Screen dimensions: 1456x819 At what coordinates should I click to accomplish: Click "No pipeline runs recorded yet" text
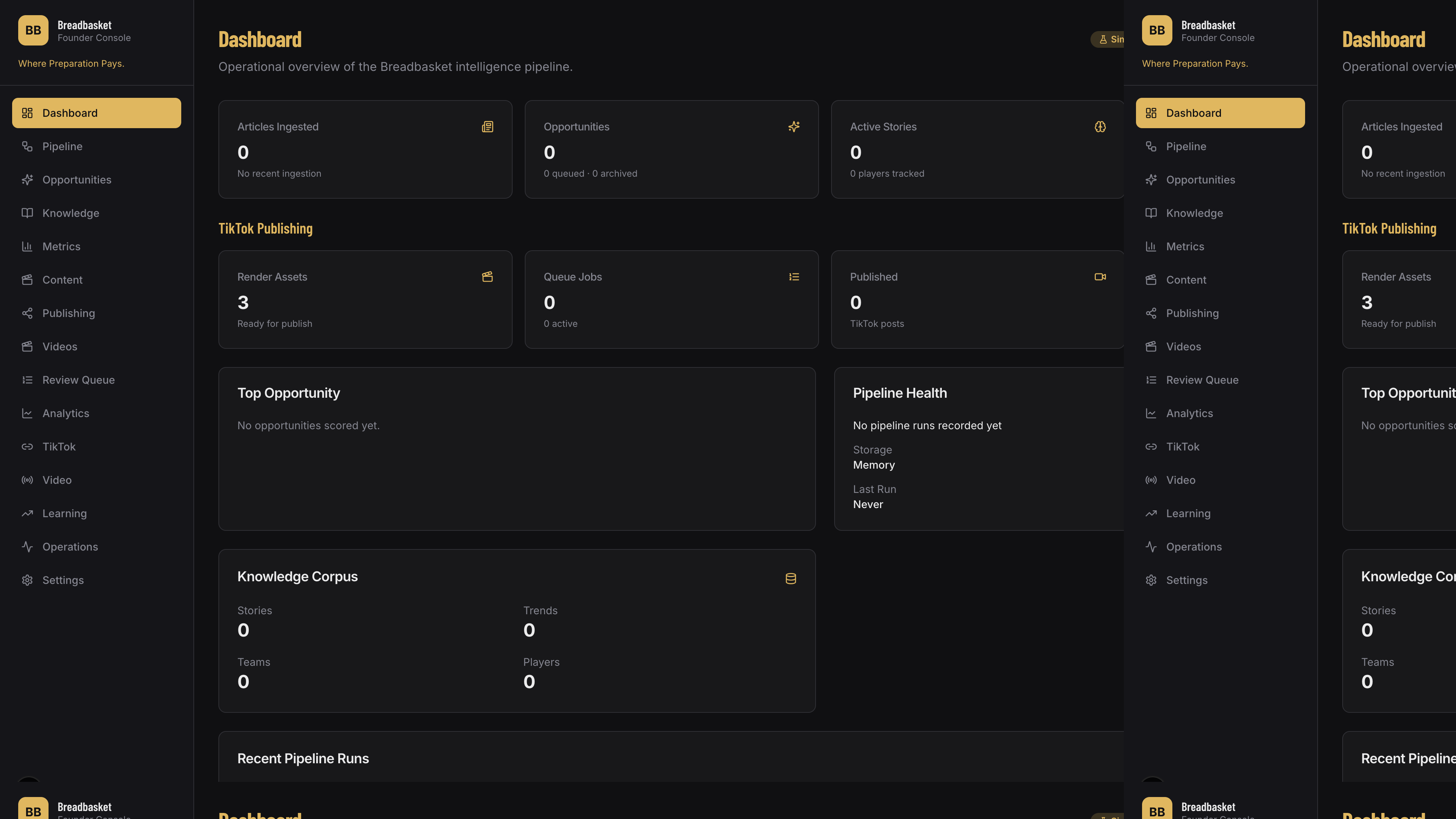tap(927, 425)
